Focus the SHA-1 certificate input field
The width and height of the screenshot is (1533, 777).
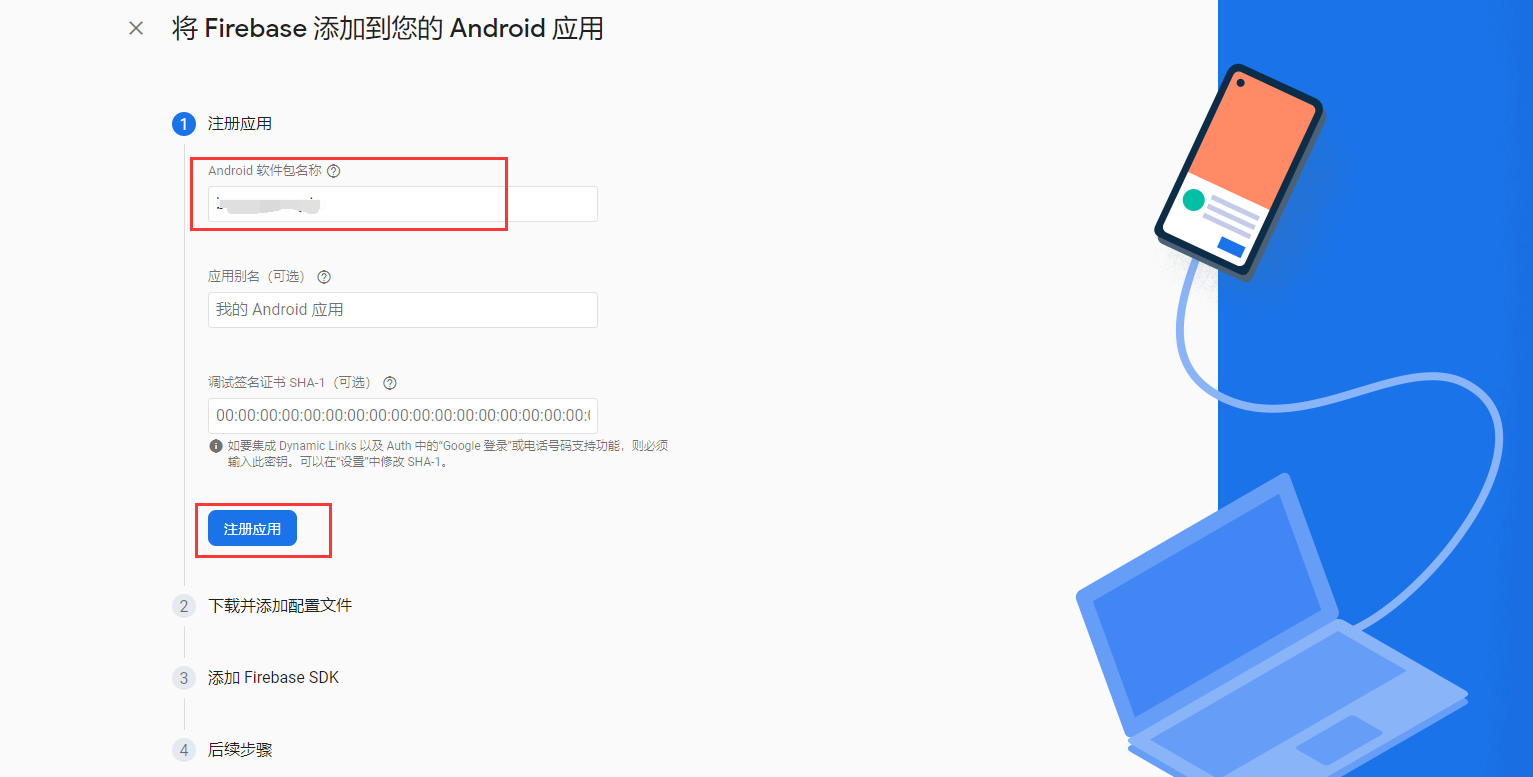(402, 416)
